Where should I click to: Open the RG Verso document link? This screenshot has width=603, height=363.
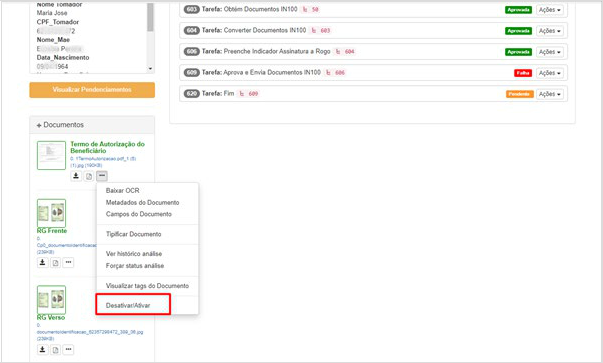(51, 318)
